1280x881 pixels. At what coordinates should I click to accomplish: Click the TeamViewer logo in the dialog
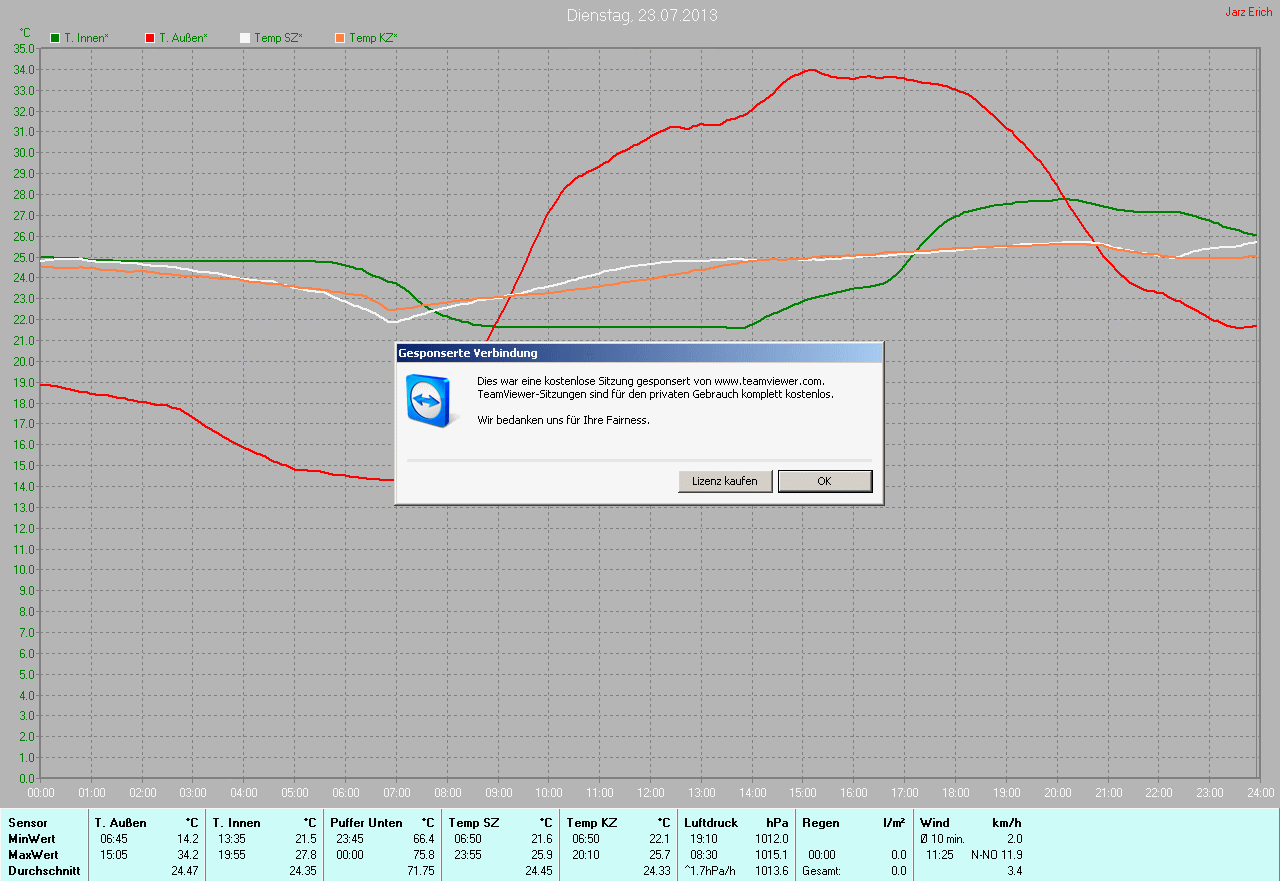coord(430,401)
